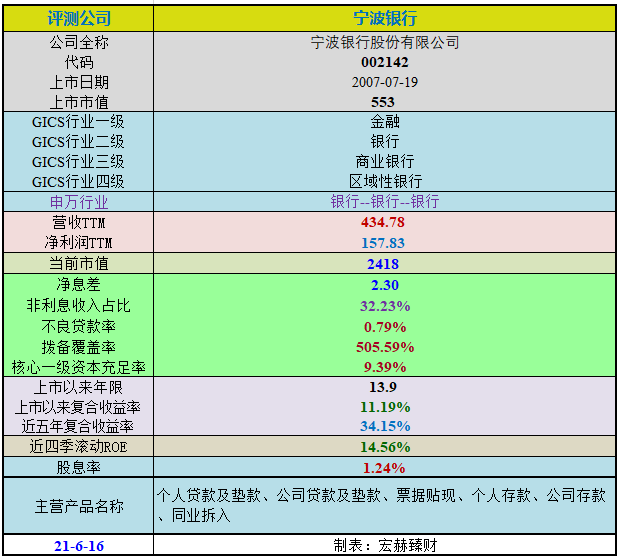Select the value 32.23%
The image size is (619, 557).
point(385,306)
